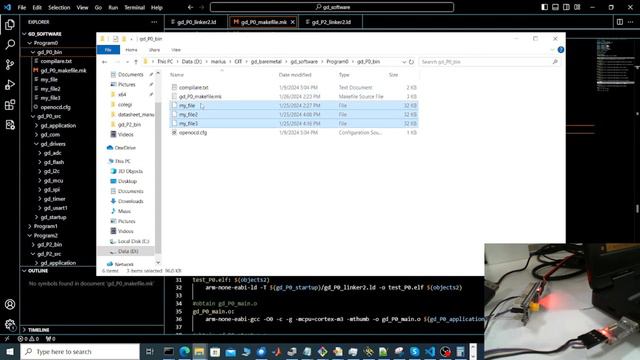Click the errors and warnings status bar indicator

(28, 339)
